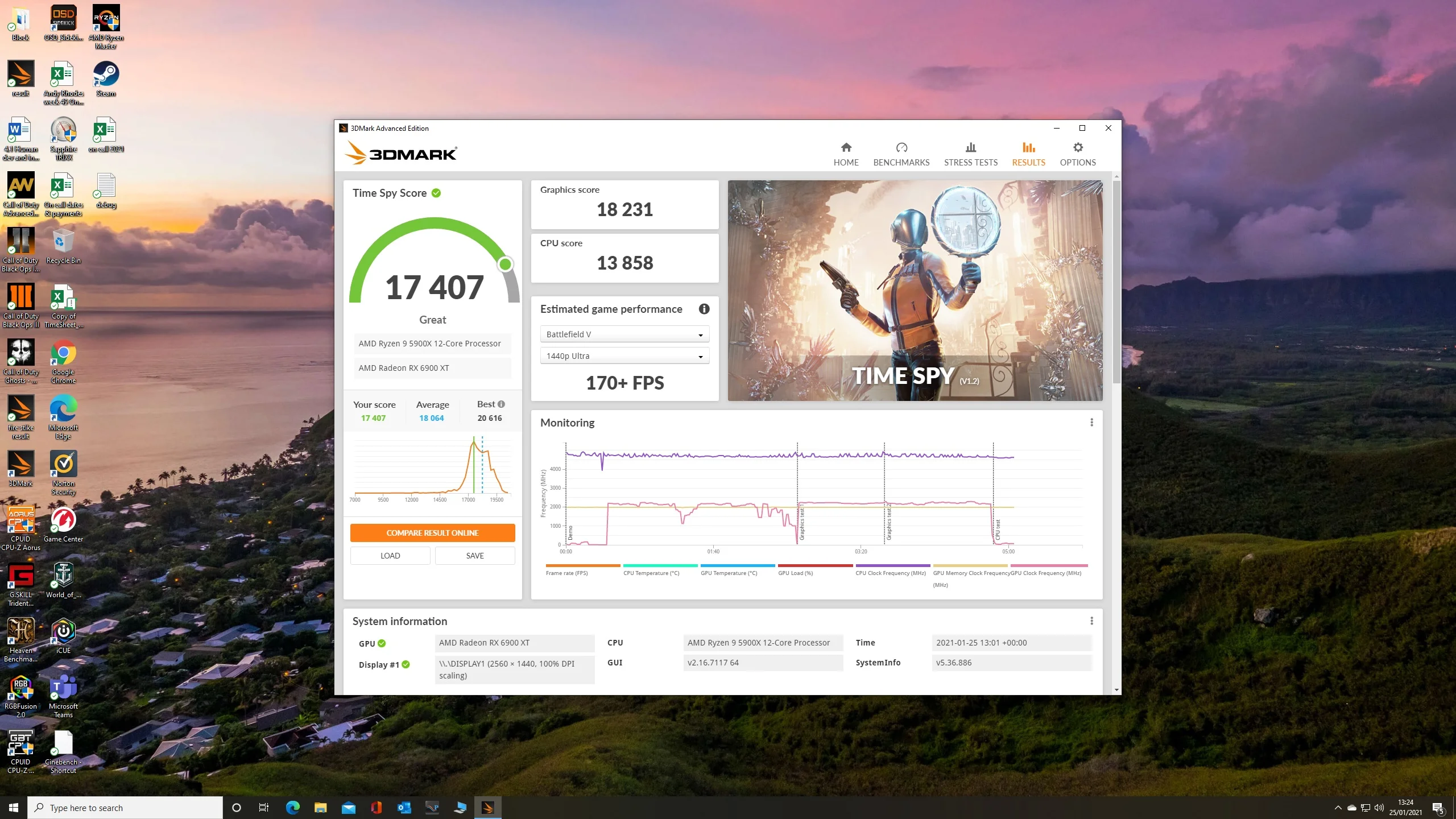This screenshot has height=819, width=1456.
Task: Click the AMD Ryzen Master desktop icon
Action: point(106,27)
